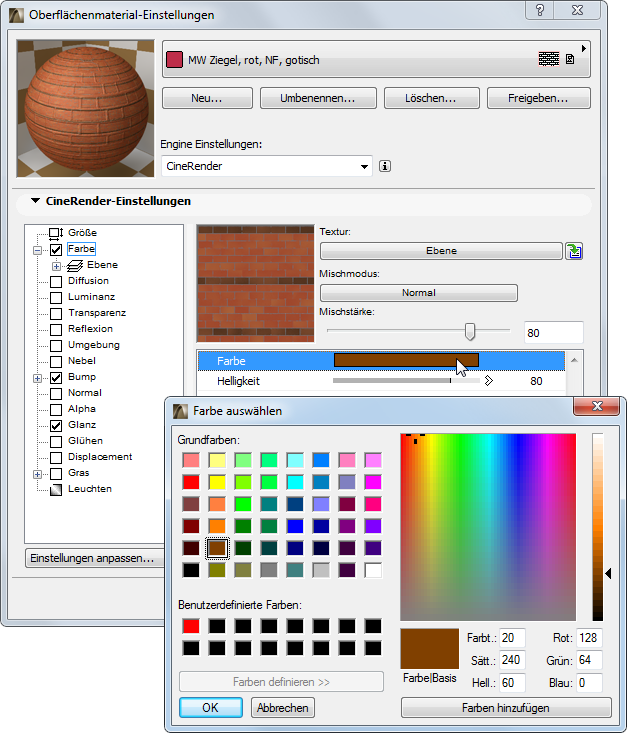This screenshot has height=733, width=627.
Task: Click Einstellungen anpassen... button
Action: tap(95, 558)
